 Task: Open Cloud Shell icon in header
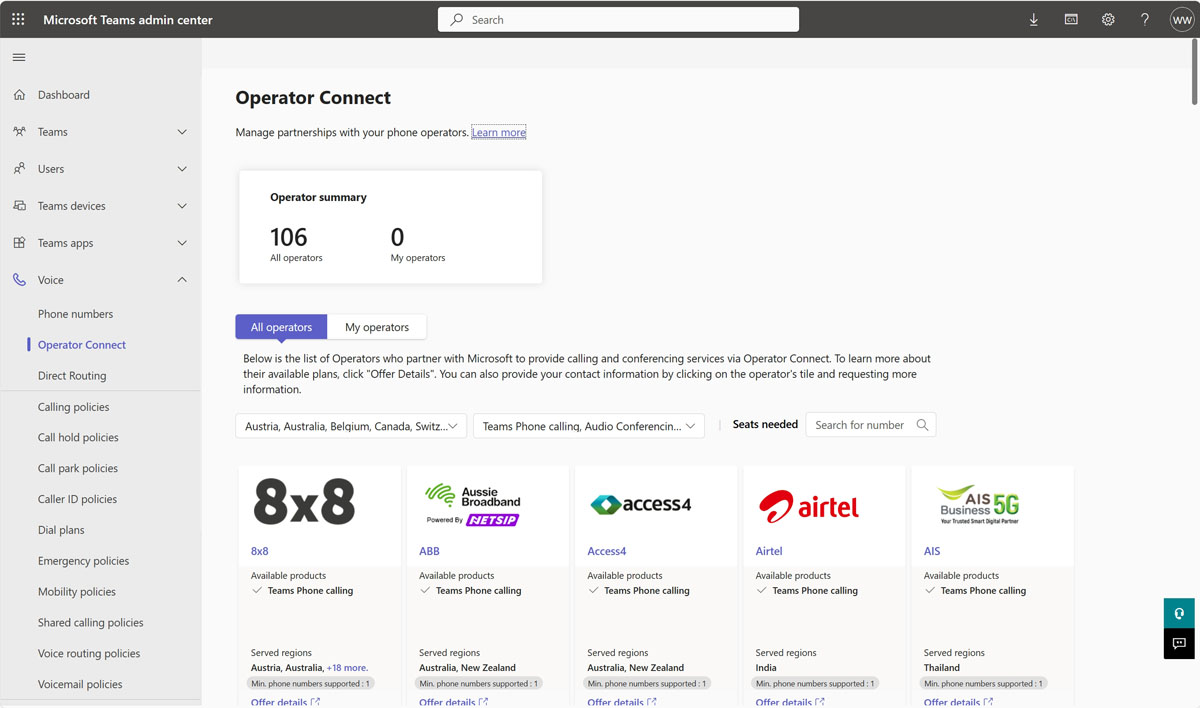pyautogui.click(x=1071, y=19)
